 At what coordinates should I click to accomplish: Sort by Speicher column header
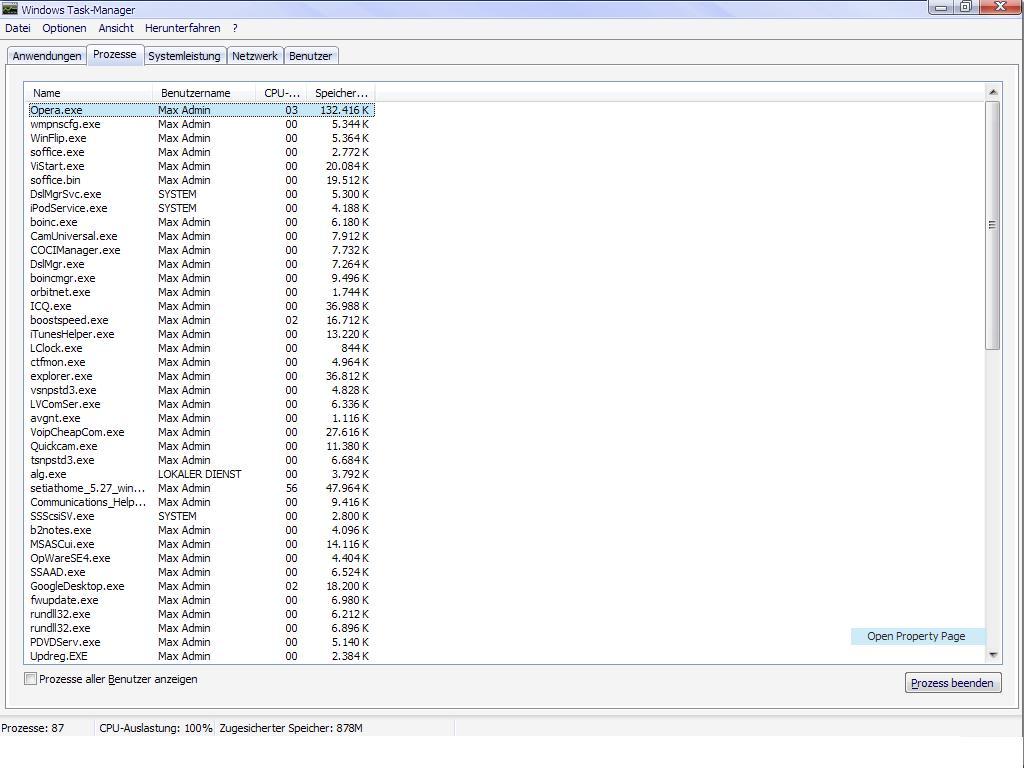click(340, 93)
